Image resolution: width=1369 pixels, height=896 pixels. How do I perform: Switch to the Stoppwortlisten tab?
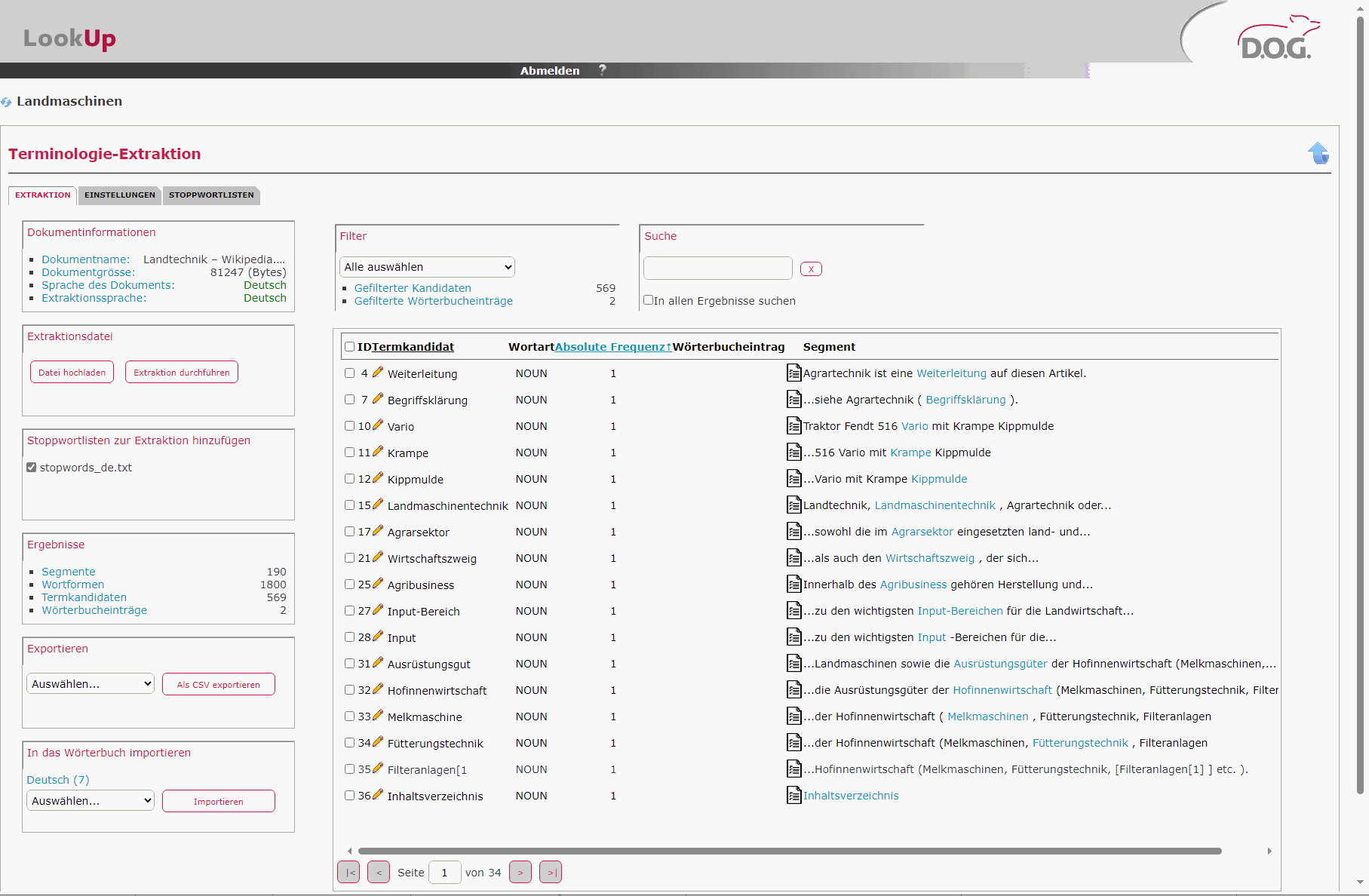(x=211, y=195)
